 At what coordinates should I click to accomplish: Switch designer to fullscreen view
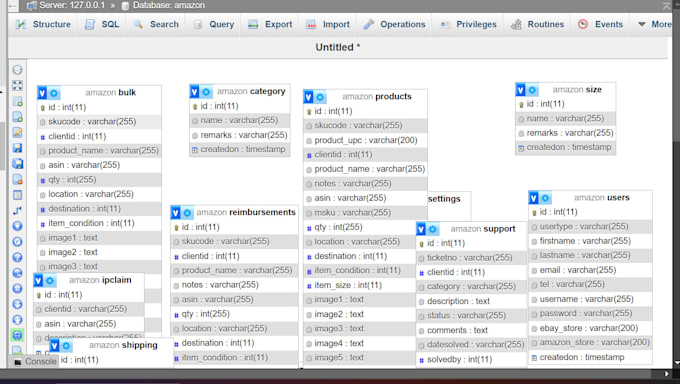pos(17,85)
